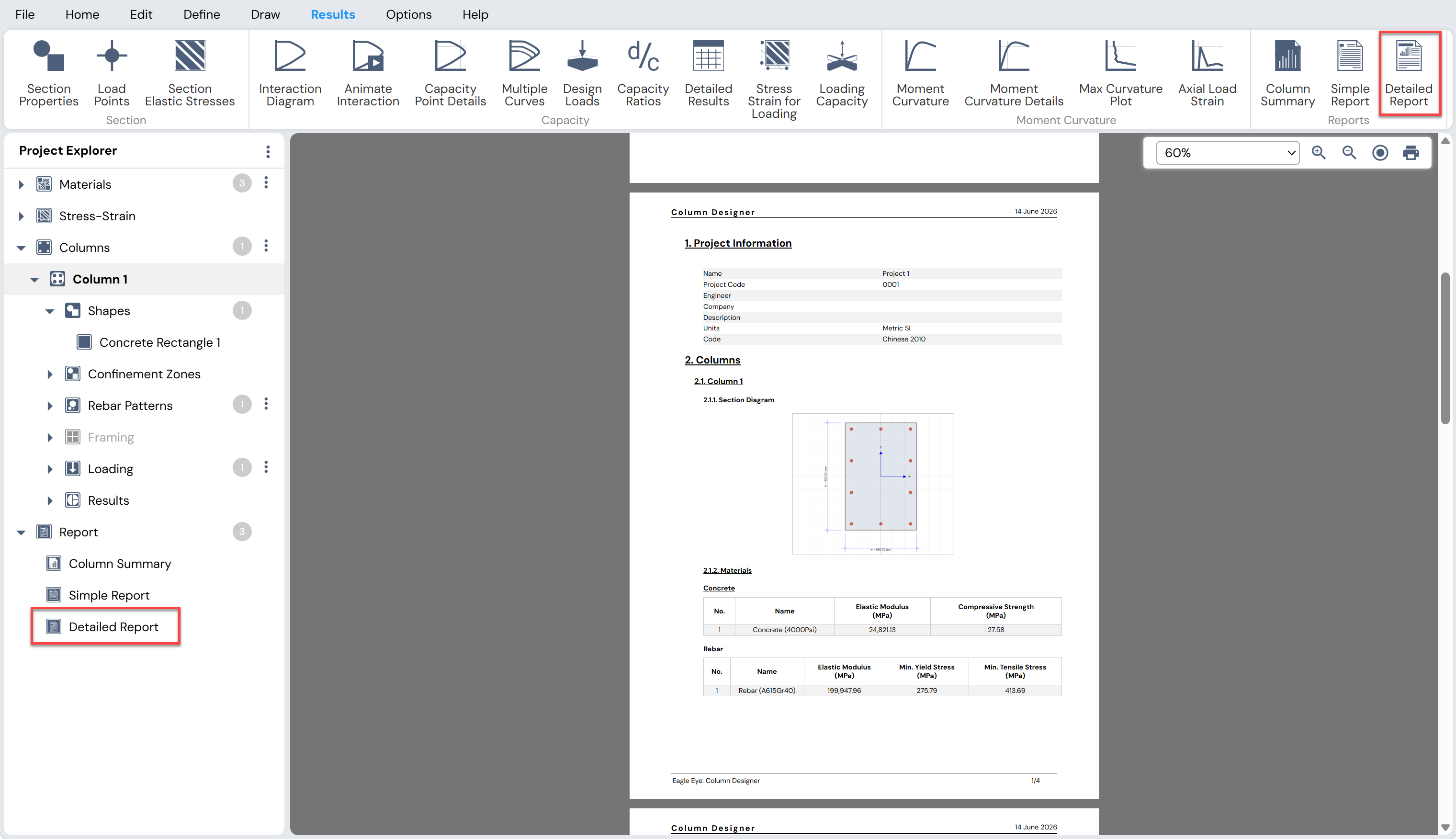Screen dimensions: 1456x839
Task: Print the report
Action: tap(1411, 153)
